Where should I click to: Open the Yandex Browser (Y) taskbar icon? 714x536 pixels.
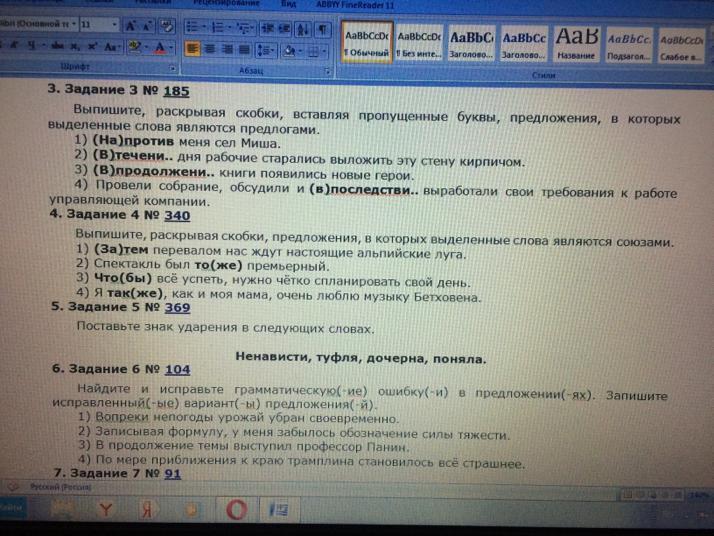106,509
